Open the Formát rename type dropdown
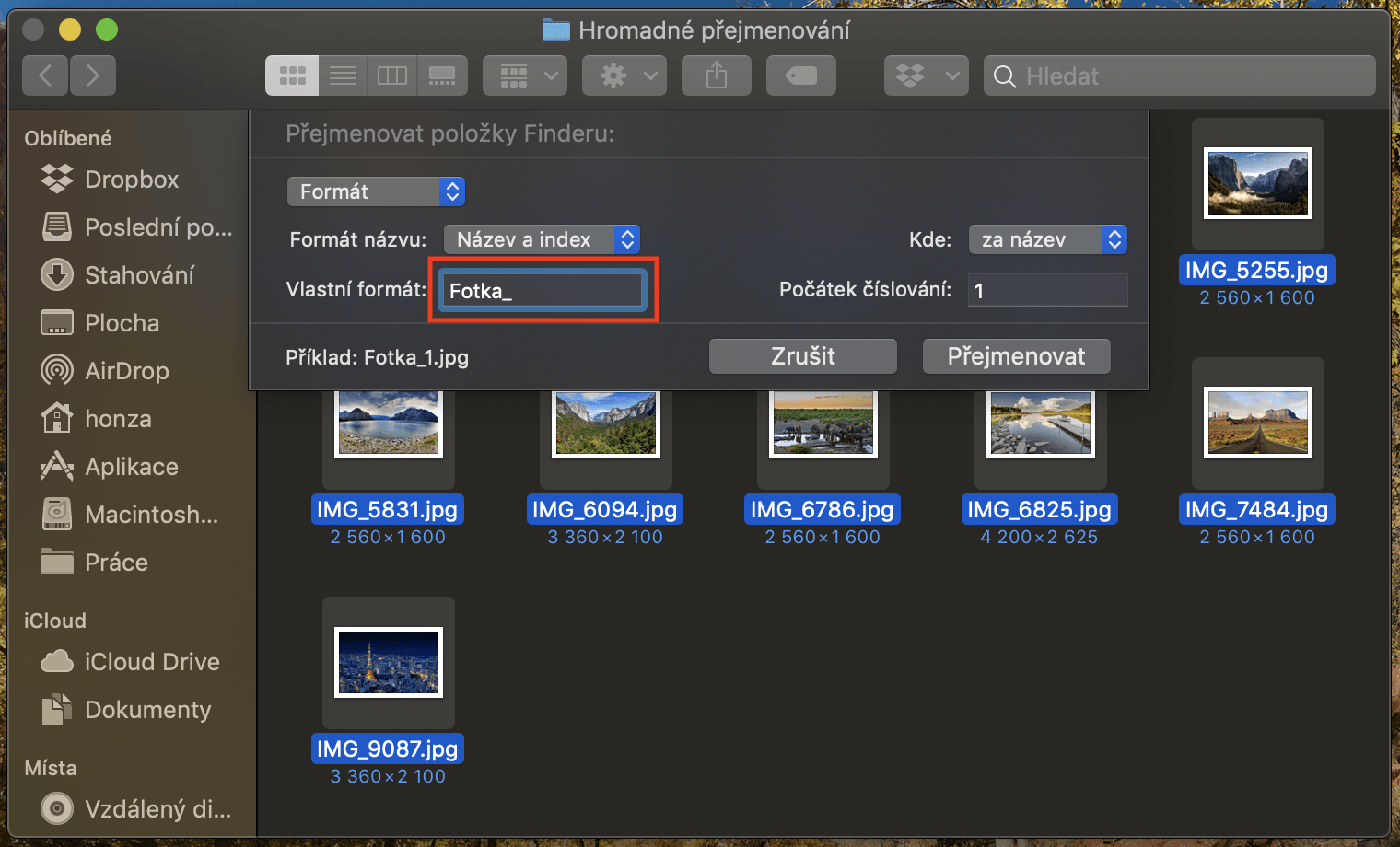The width and height of the screenshot is (1400, 847). pyautogui.click(x=376, y=191)
